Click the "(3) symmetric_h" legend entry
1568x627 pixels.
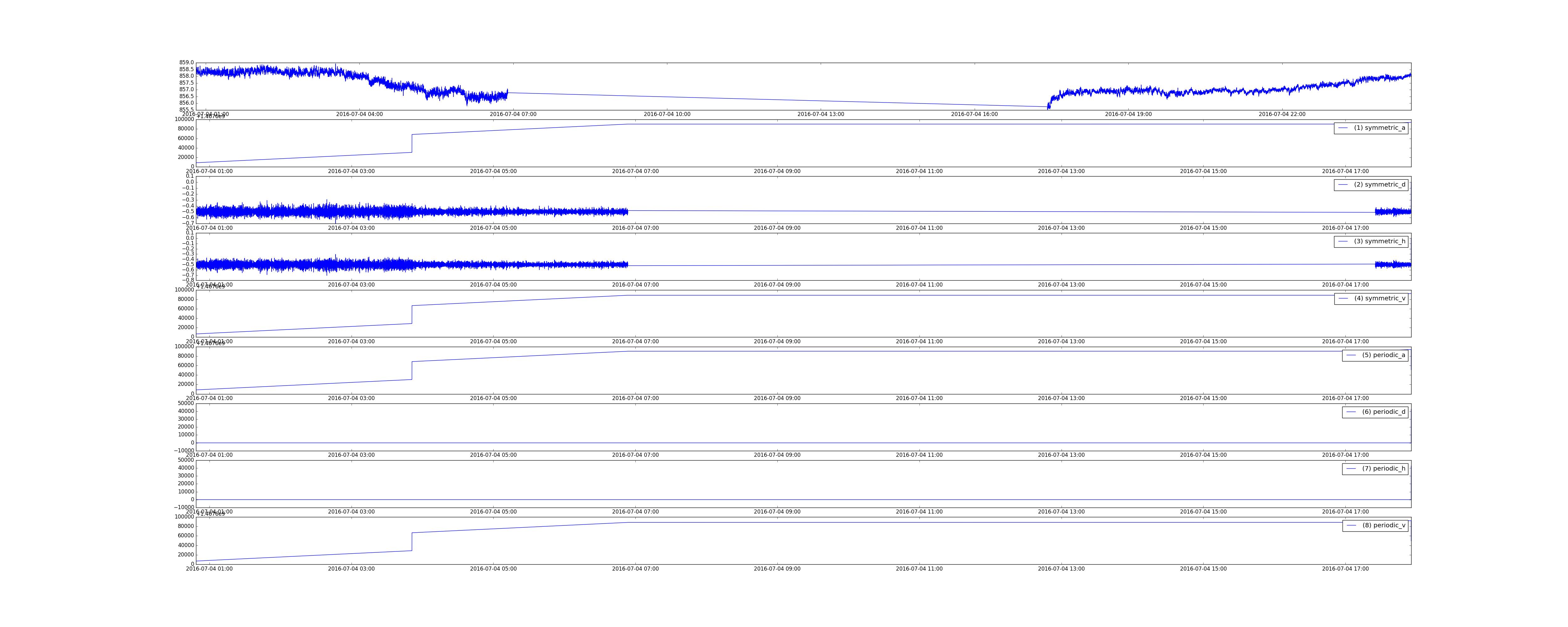[x=1371, y=241]
